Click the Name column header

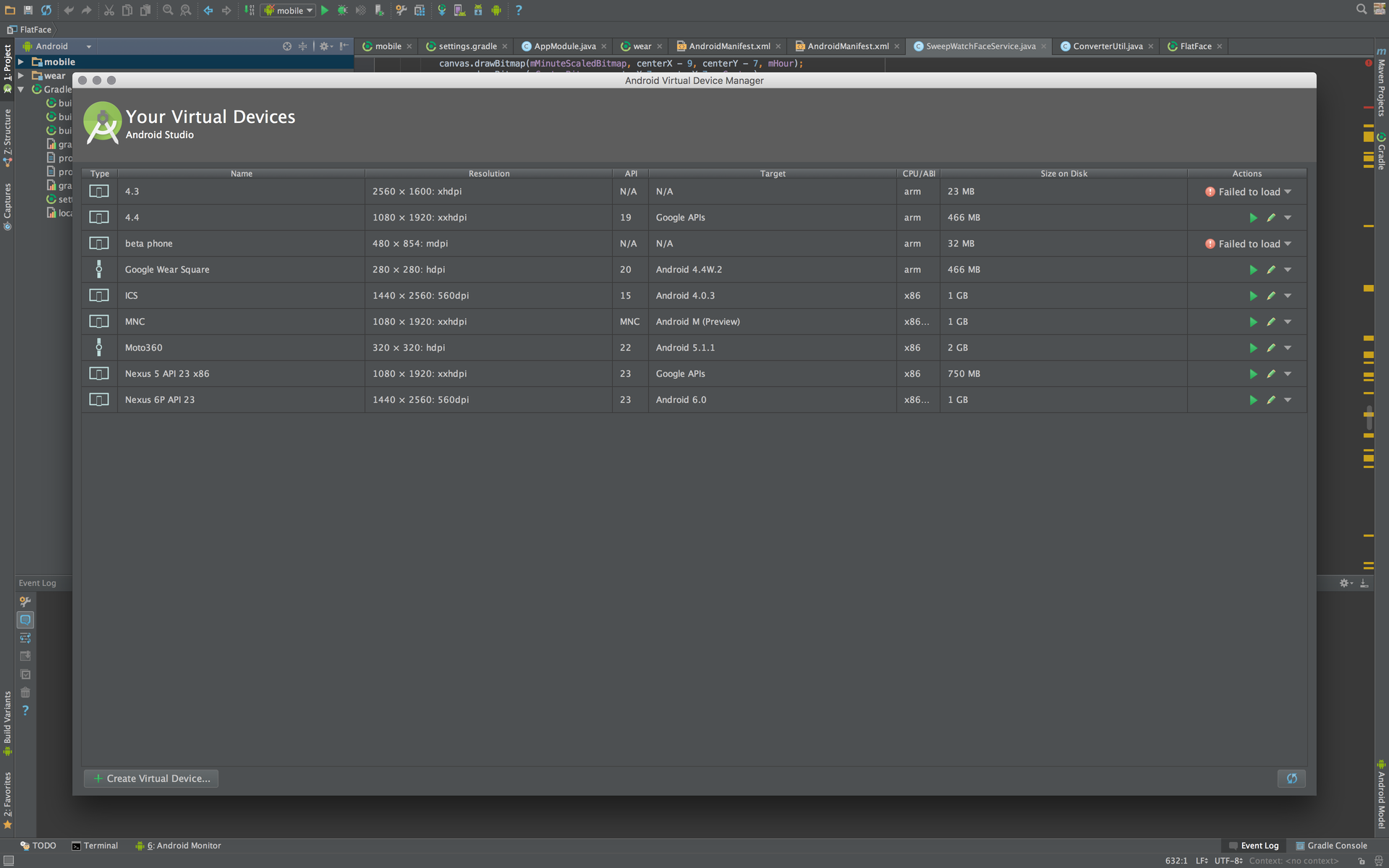pyautogui.click(x=241, y=174)
